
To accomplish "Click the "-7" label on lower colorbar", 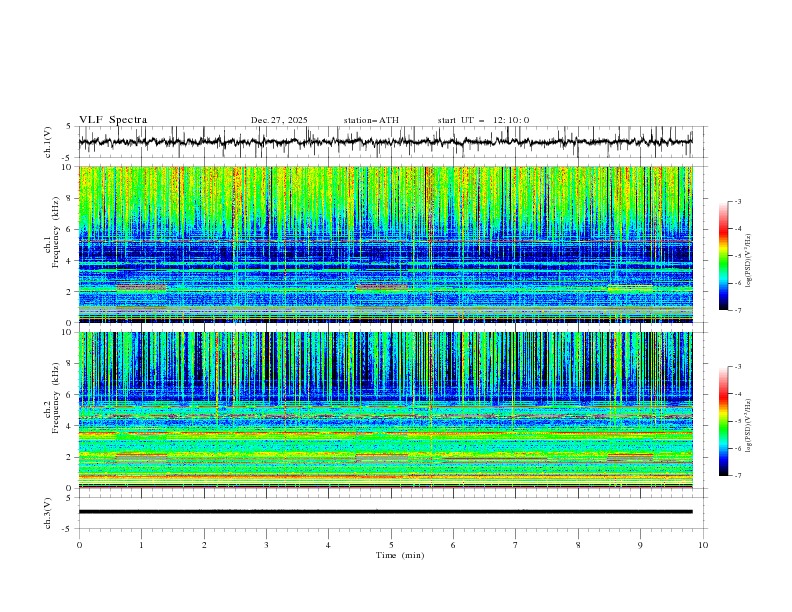I will coord(737,476).
